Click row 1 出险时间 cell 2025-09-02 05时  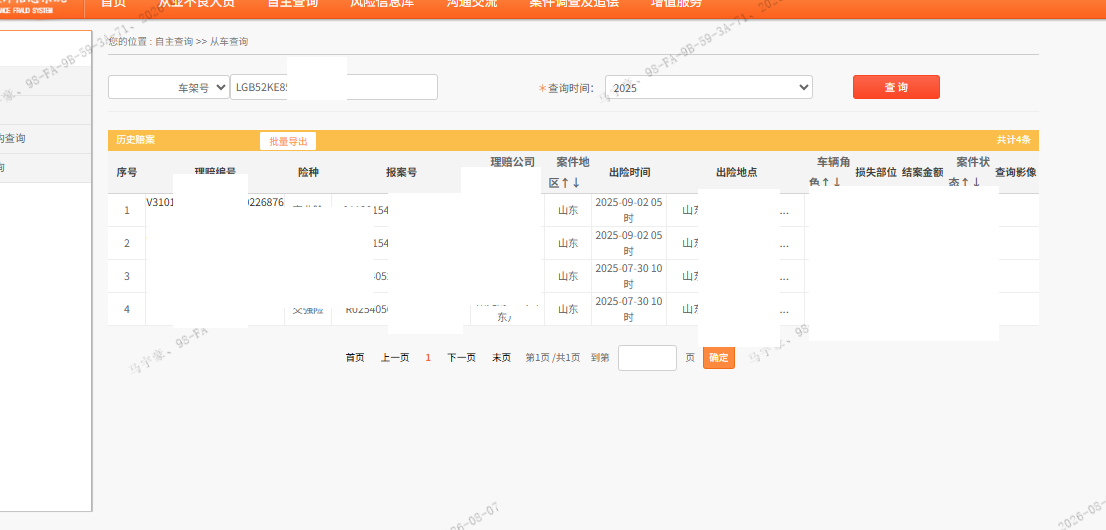click(628, 210)
